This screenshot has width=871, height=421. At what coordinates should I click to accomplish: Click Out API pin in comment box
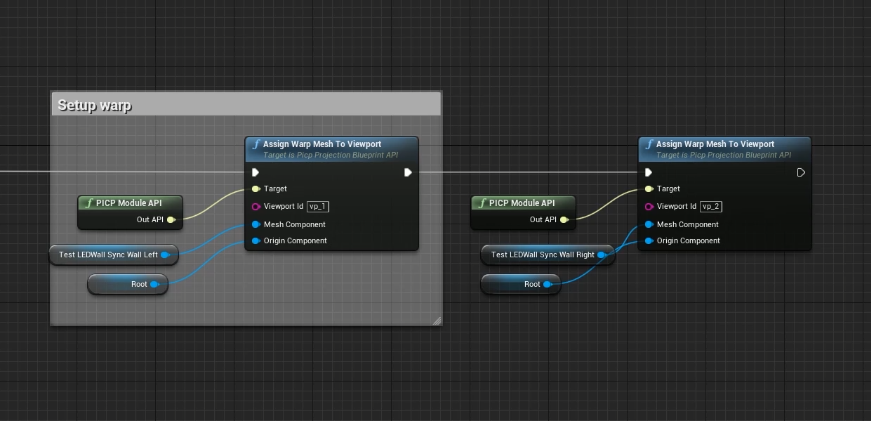(x=171, y=219)
